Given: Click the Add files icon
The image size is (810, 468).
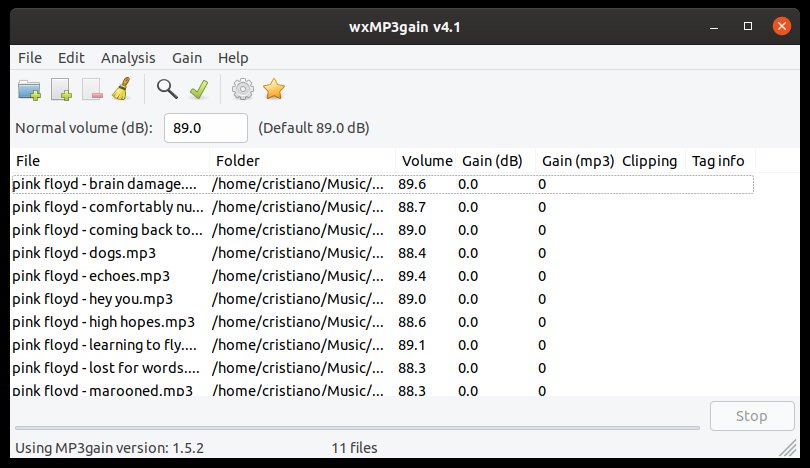Looking at the screenshot, I should click(61, 90).
